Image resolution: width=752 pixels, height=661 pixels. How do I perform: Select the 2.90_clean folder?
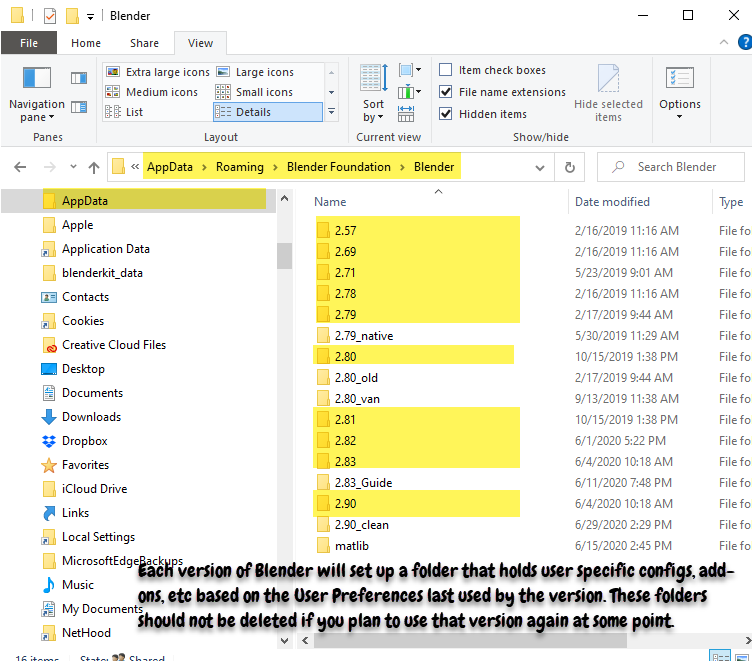(361, 525)
